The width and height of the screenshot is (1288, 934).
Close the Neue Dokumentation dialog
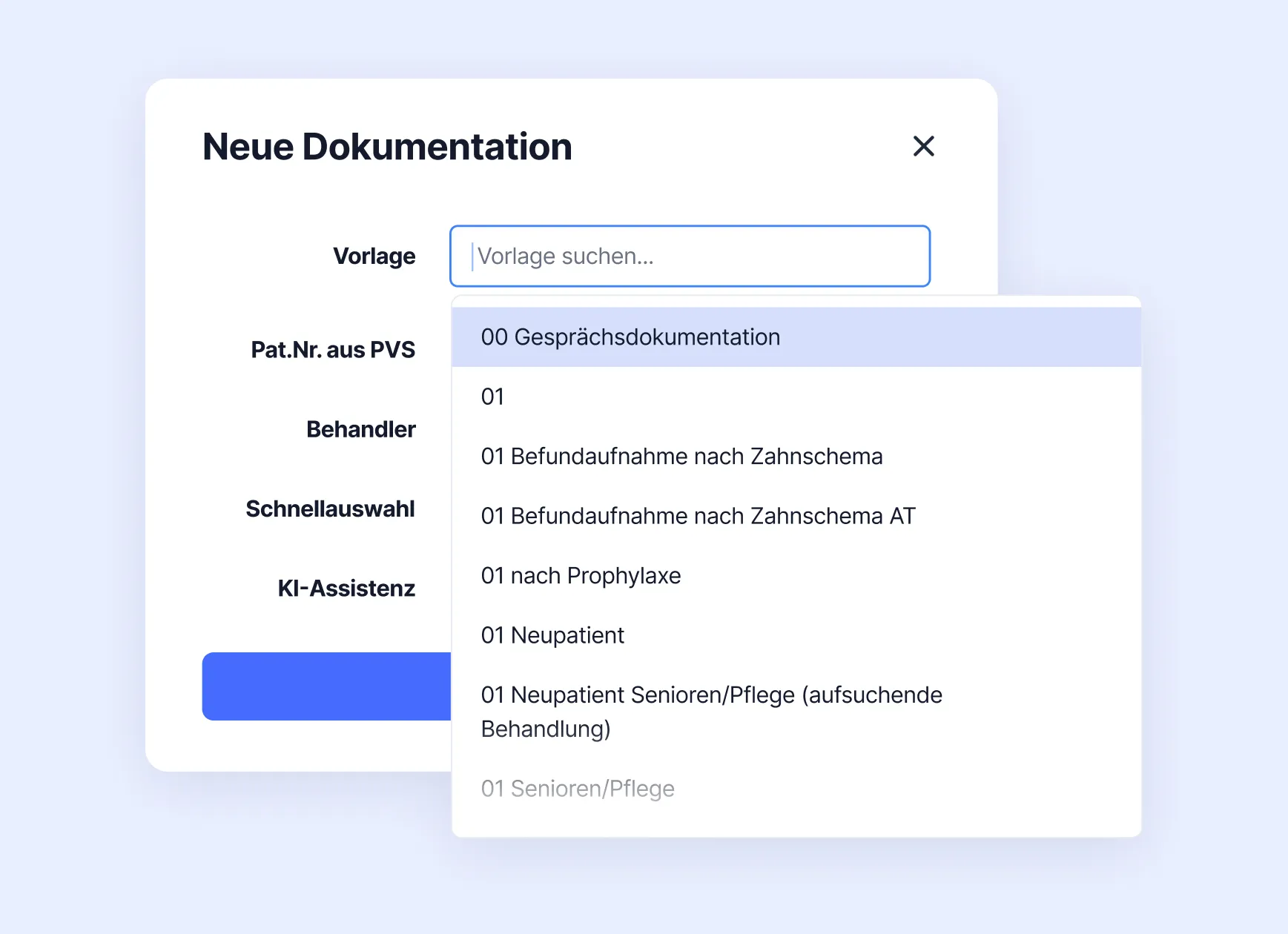923,146
